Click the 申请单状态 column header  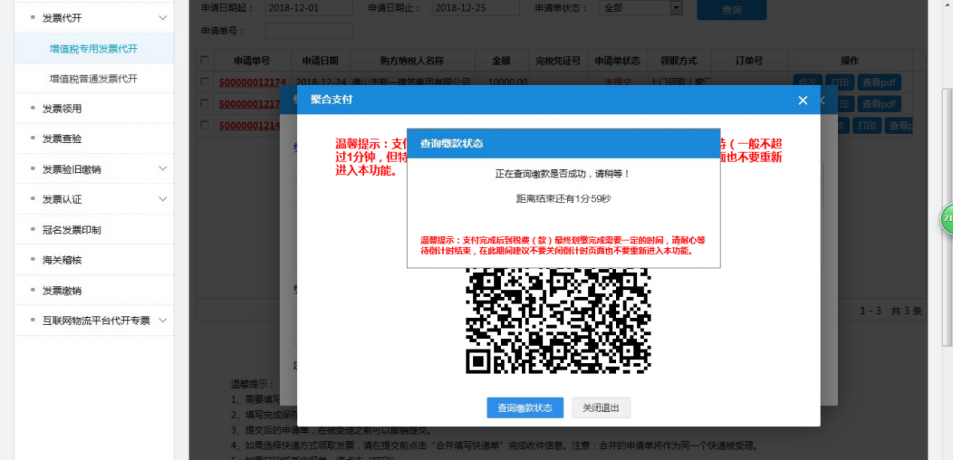(617, 61)
